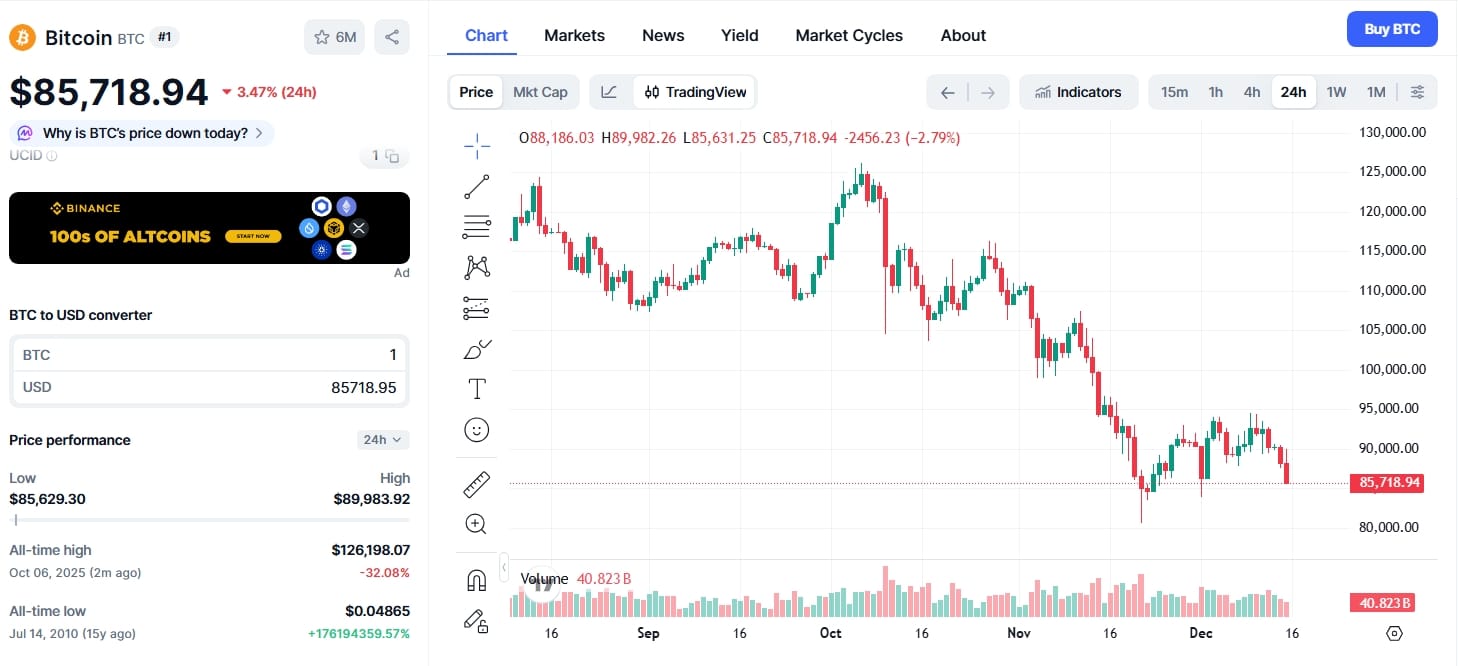Open the line chart type selector
This screenshot has width=1458, height=666.
point(609,91)
